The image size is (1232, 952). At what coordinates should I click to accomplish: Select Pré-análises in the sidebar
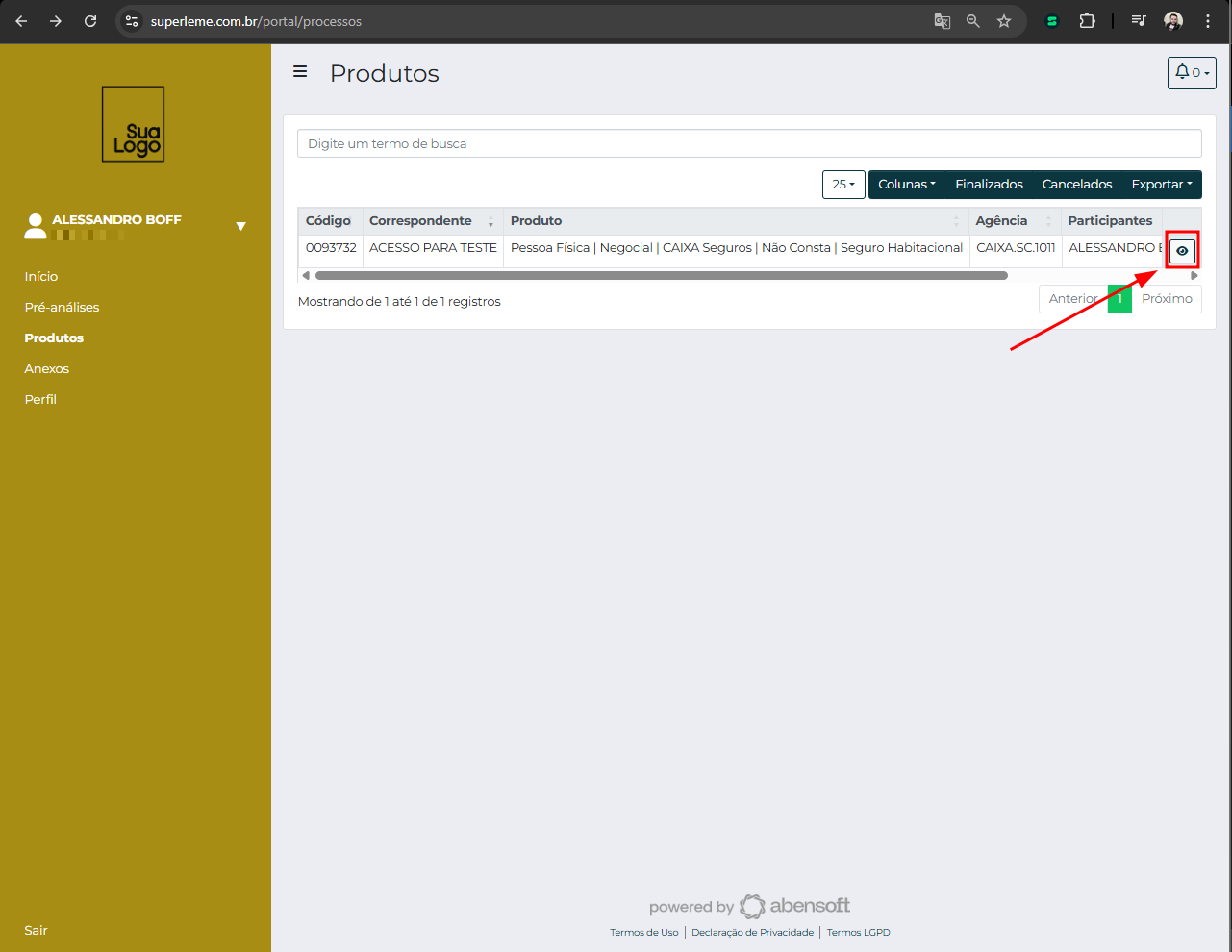tap(61, 307)
